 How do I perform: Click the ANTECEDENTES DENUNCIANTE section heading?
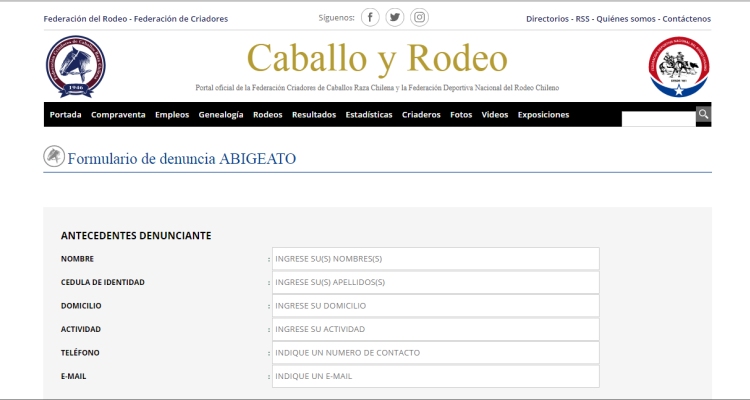[x=136, y=235]
